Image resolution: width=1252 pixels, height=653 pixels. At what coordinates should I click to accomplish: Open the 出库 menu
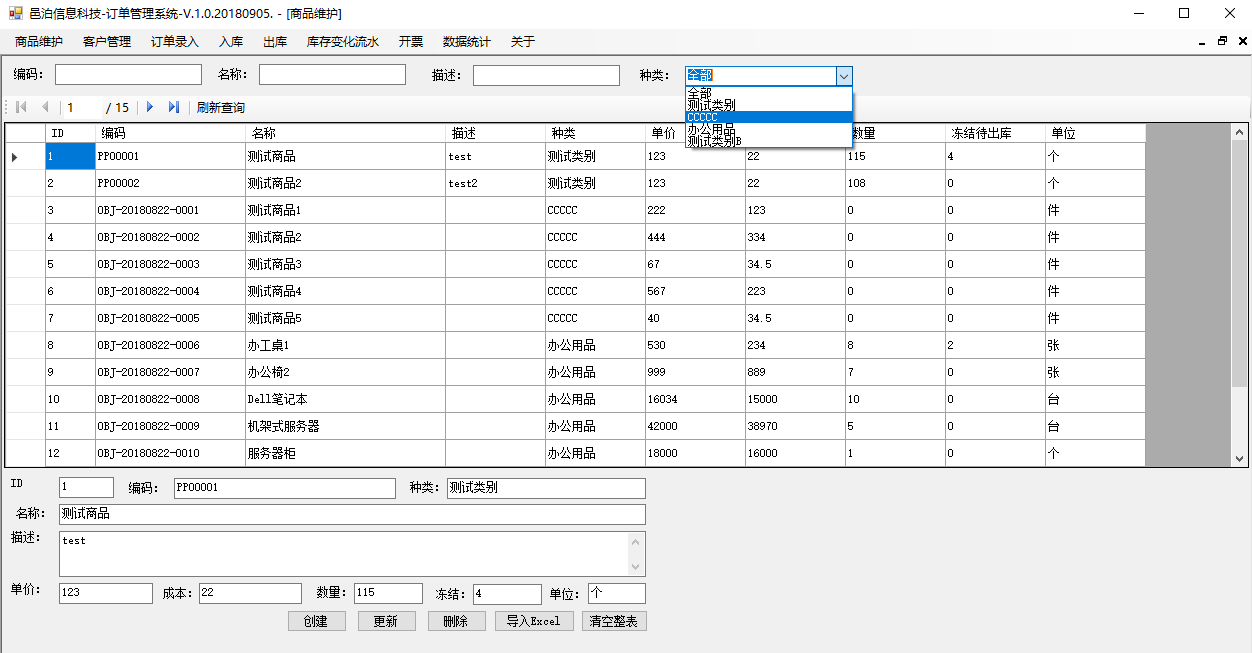click(x=275, y=42)
